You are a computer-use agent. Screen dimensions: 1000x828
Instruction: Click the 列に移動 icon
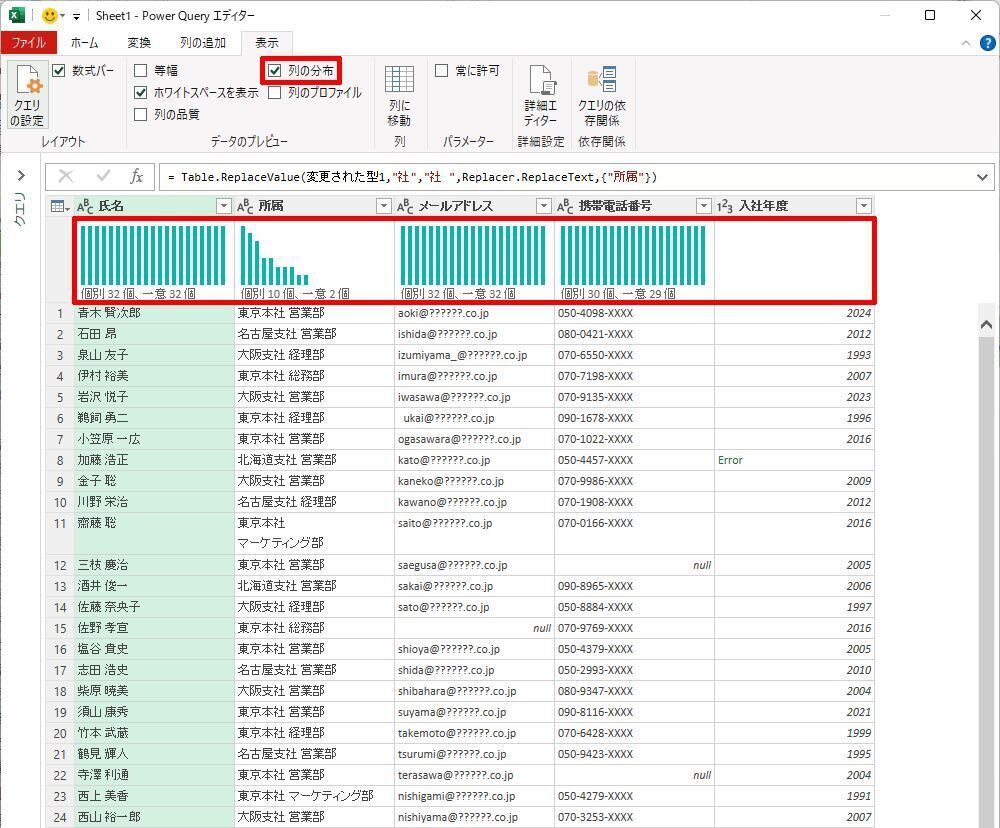pos(399,96)
